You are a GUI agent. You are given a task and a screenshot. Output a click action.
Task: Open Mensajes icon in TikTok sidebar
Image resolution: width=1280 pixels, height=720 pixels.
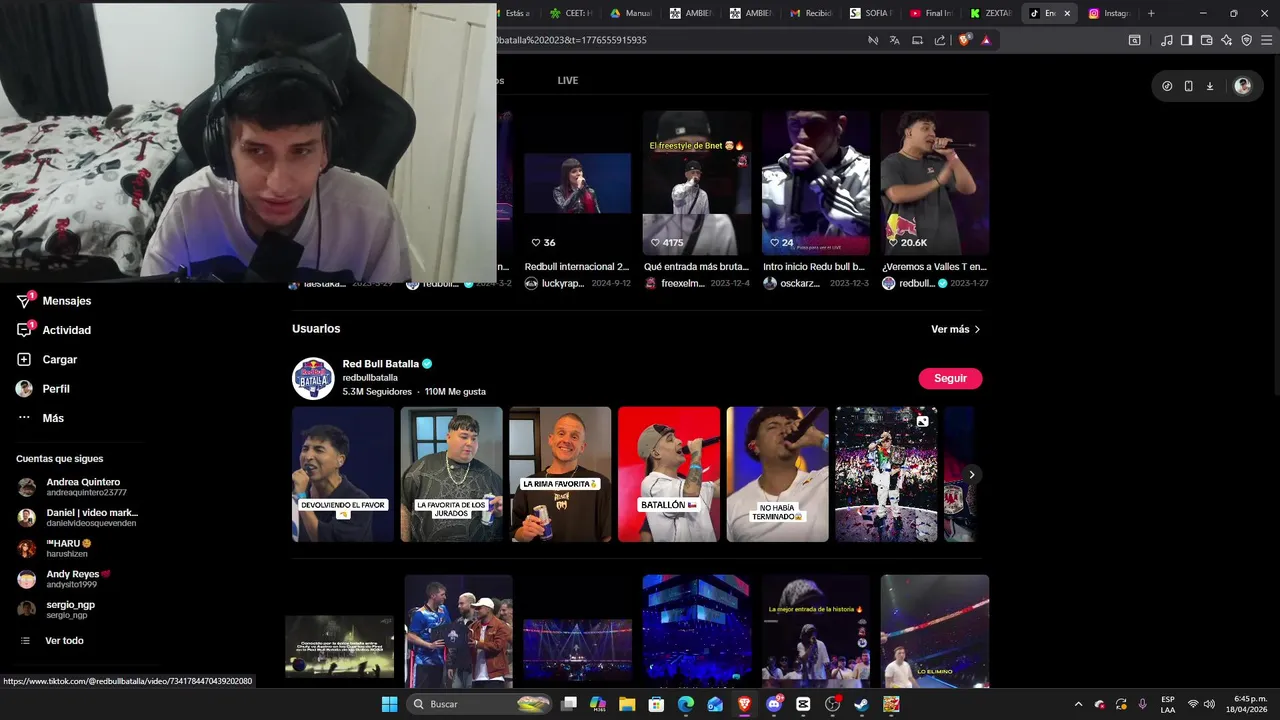pos(24,301)
